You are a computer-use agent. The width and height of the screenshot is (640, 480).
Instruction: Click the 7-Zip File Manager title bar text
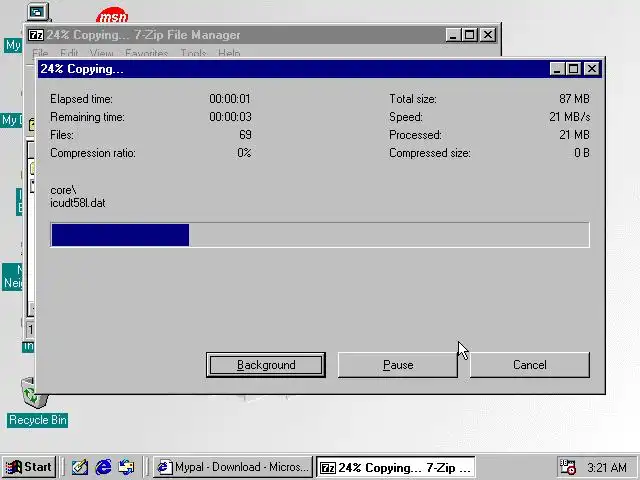click(x=143, y=35)
